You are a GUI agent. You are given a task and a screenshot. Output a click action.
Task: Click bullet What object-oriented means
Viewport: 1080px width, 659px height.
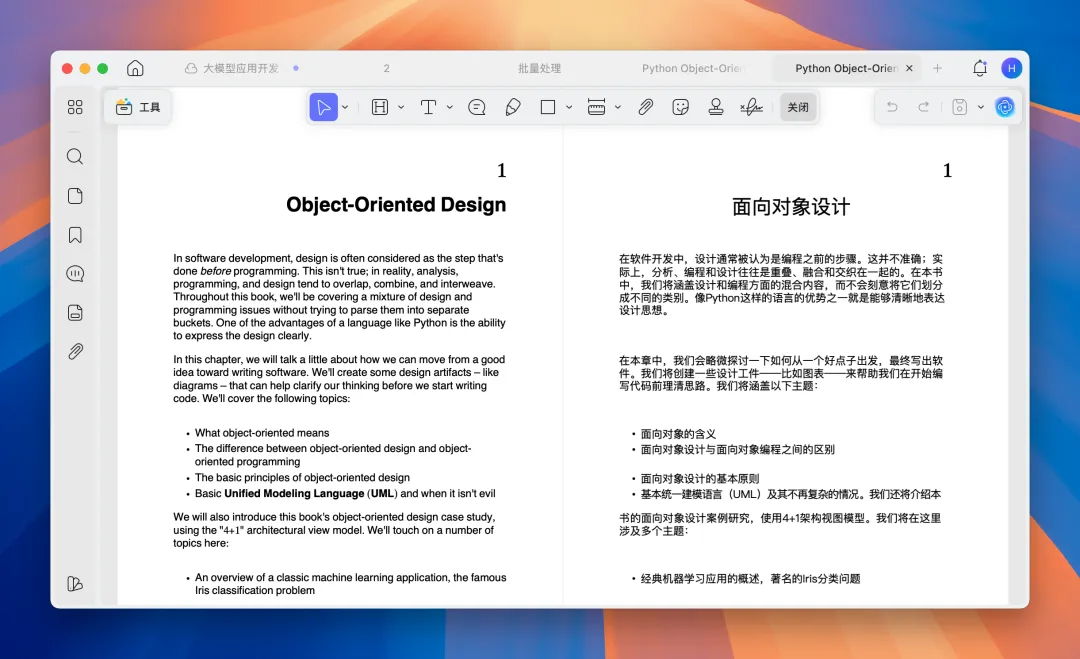[x=262, y=432]
